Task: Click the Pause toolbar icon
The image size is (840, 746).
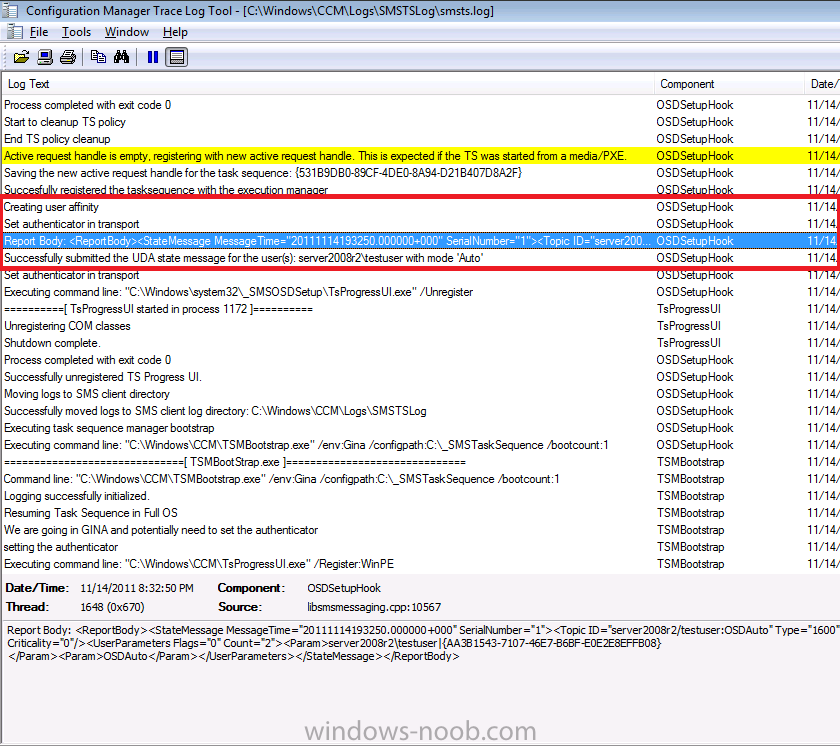Action: [153, 57]
